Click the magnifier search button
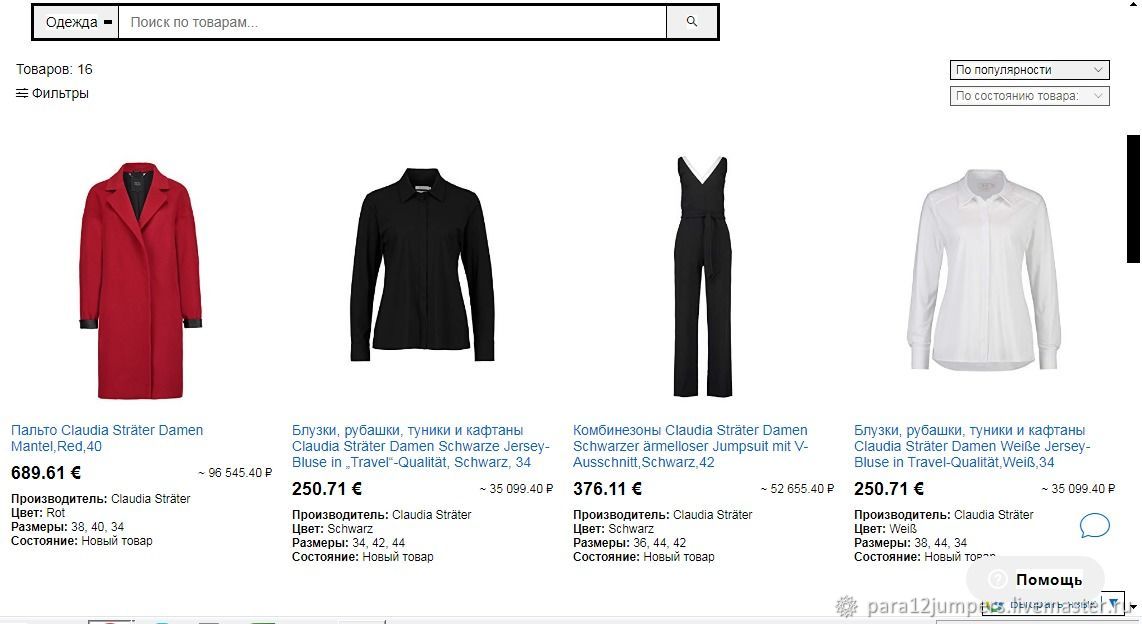 692,22
